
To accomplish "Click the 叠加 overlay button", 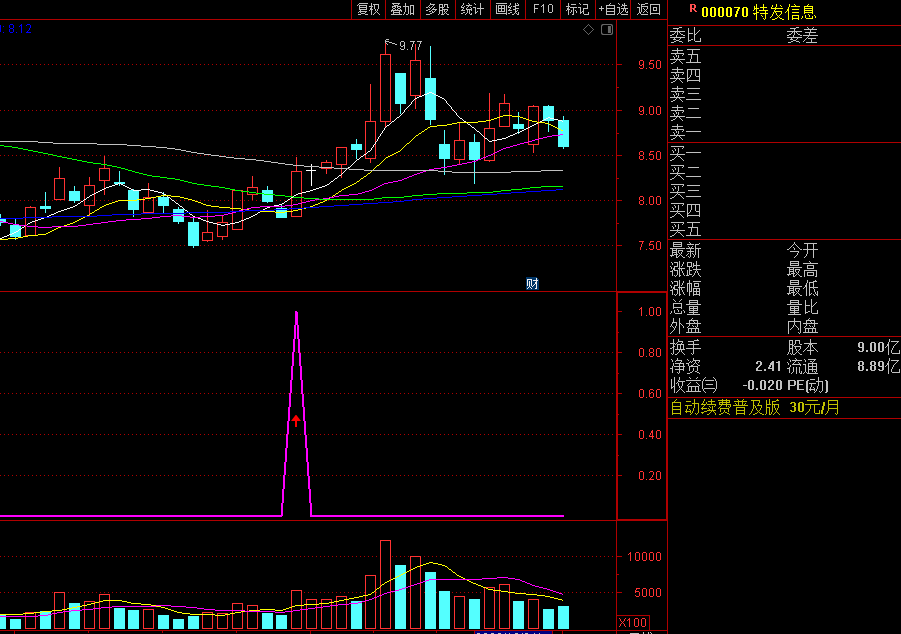I will tap(403, 9).
